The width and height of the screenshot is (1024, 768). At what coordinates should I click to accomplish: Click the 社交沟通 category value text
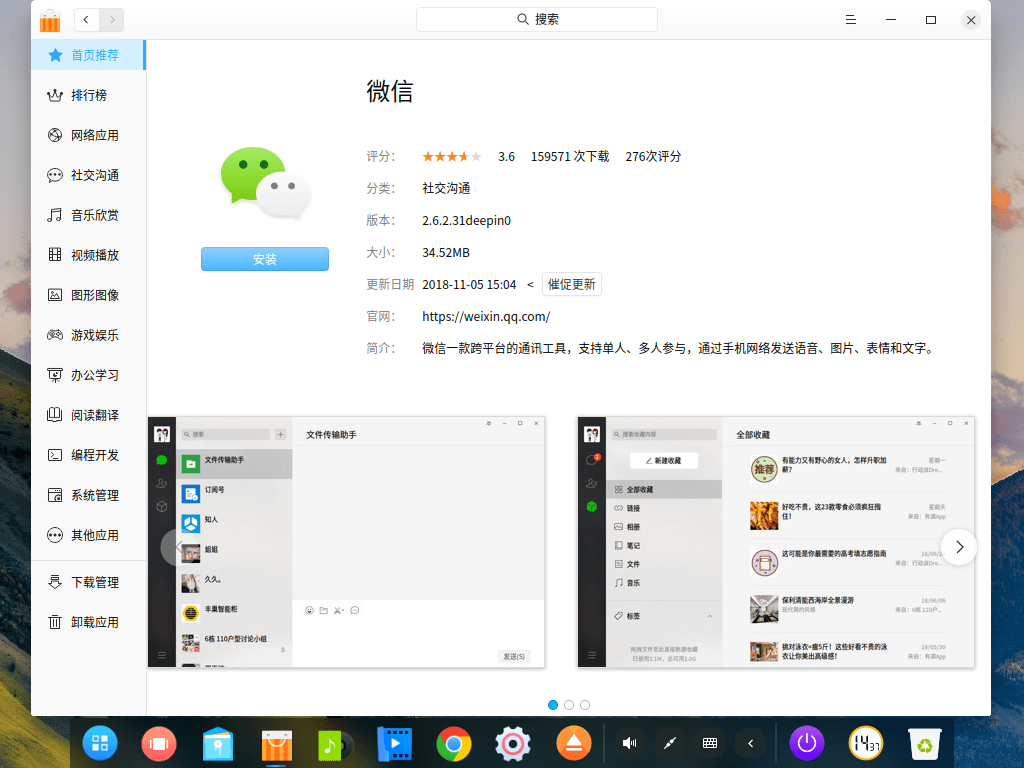(446, 189)
